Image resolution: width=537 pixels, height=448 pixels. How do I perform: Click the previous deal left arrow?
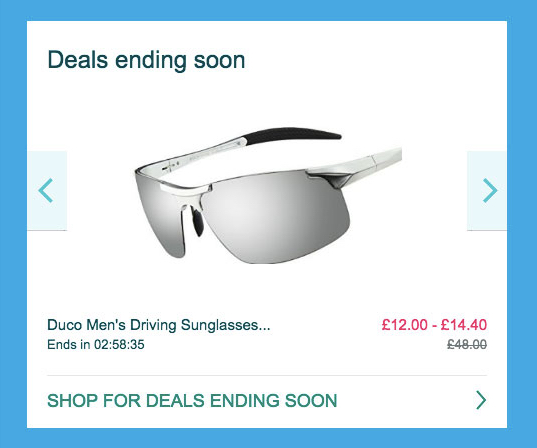coord(46,190)
